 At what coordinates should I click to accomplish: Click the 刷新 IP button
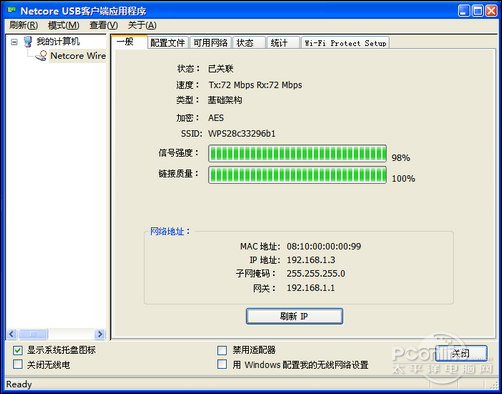click(294, 316)
